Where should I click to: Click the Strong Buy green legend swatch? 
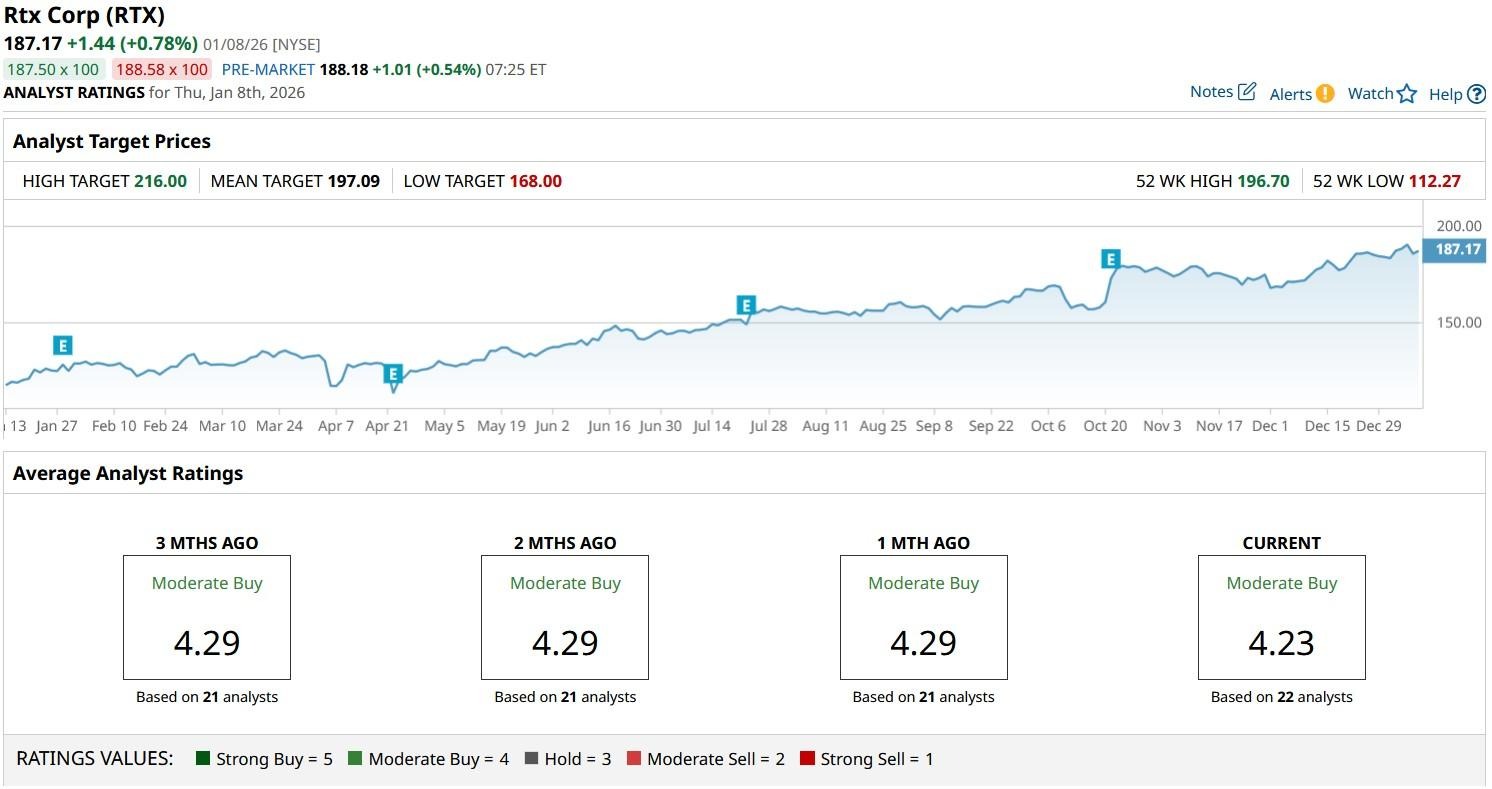[x=204, y=759]
